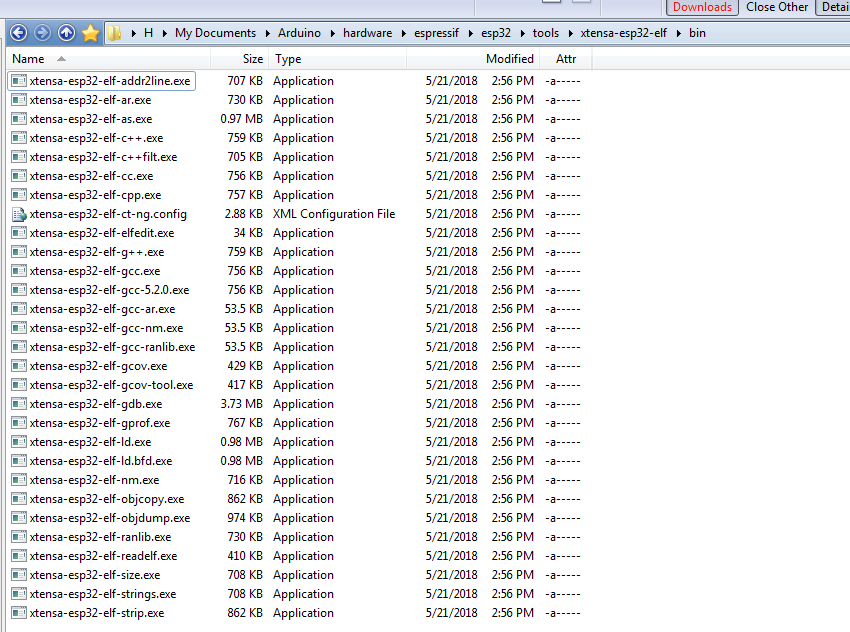The width and height of the screenshot is (850, 632).
Task: Select file xtensa-esp32-elf-strings.exe
Action: tap(103, 594)
